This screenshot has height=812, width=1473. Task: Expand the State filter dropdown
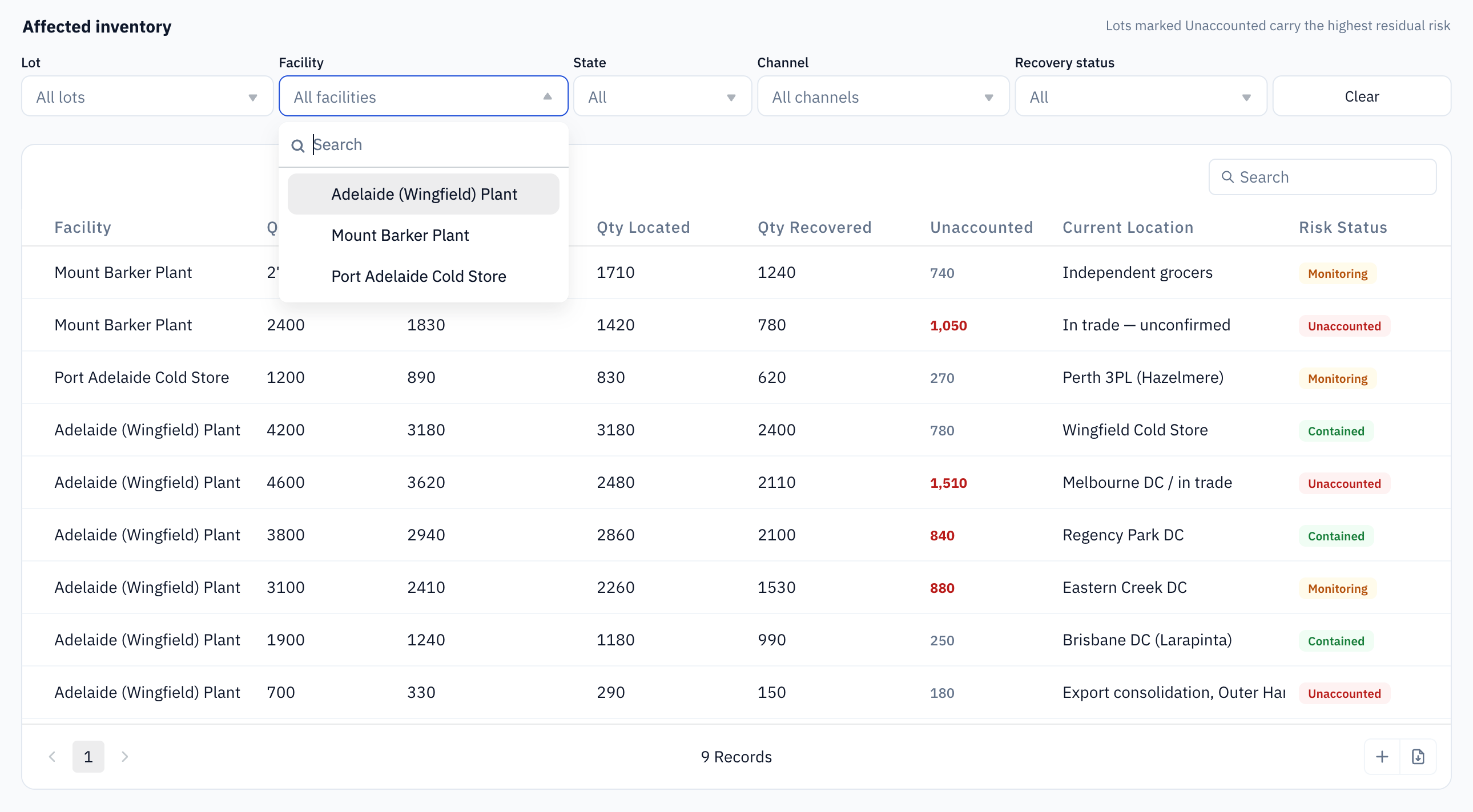click(x=662, y=96)
